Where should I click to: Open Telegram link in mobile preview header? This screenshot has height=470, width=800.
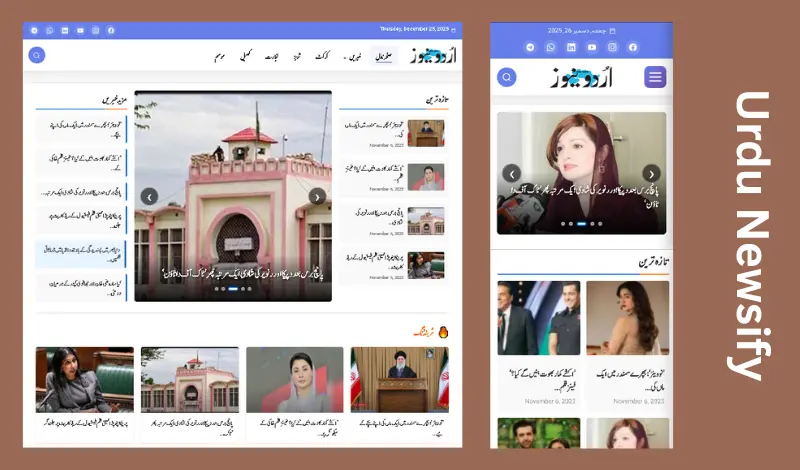531,47
